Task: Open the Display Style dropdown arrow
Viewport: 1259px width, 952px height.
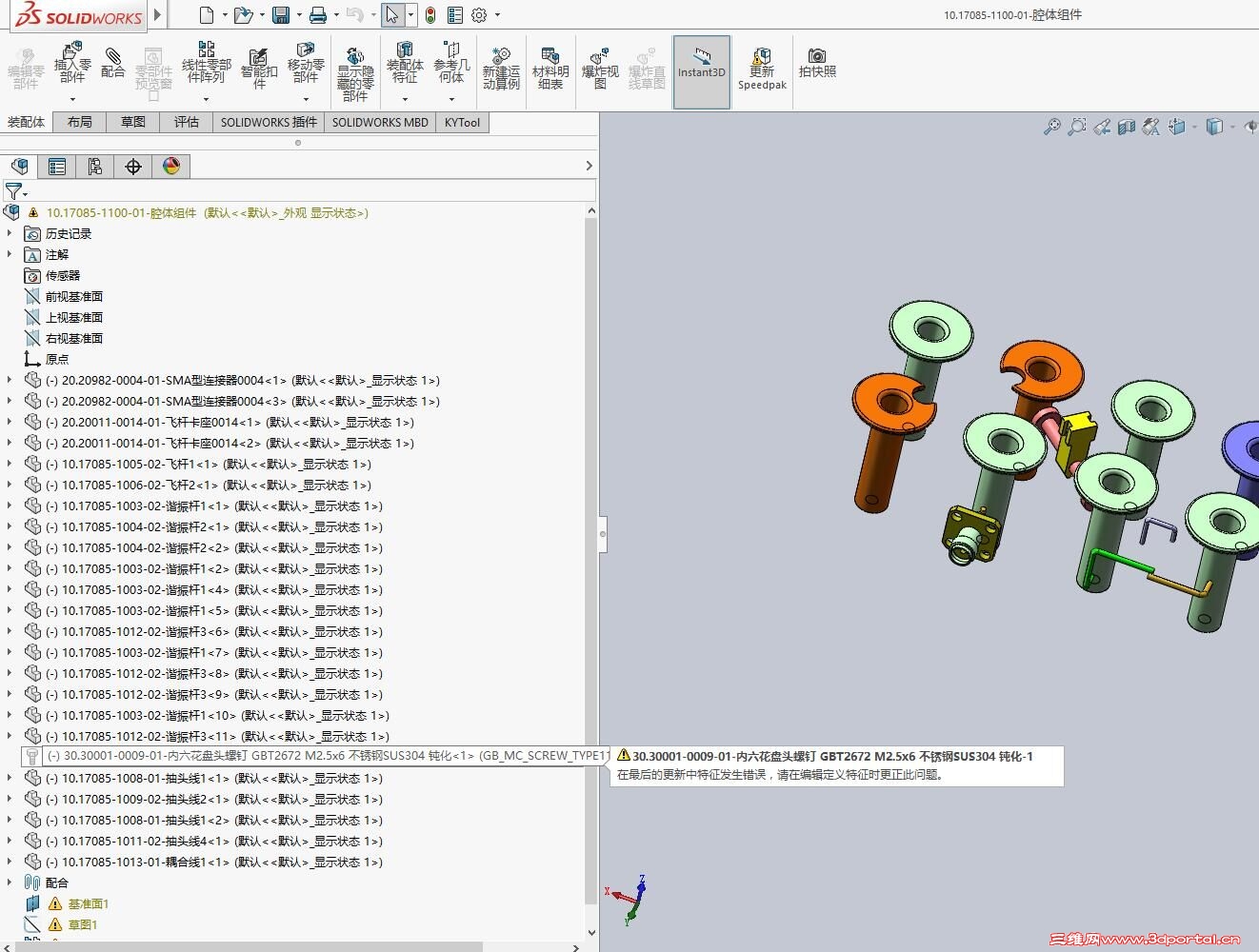Action: click(x=1231, y=126)
